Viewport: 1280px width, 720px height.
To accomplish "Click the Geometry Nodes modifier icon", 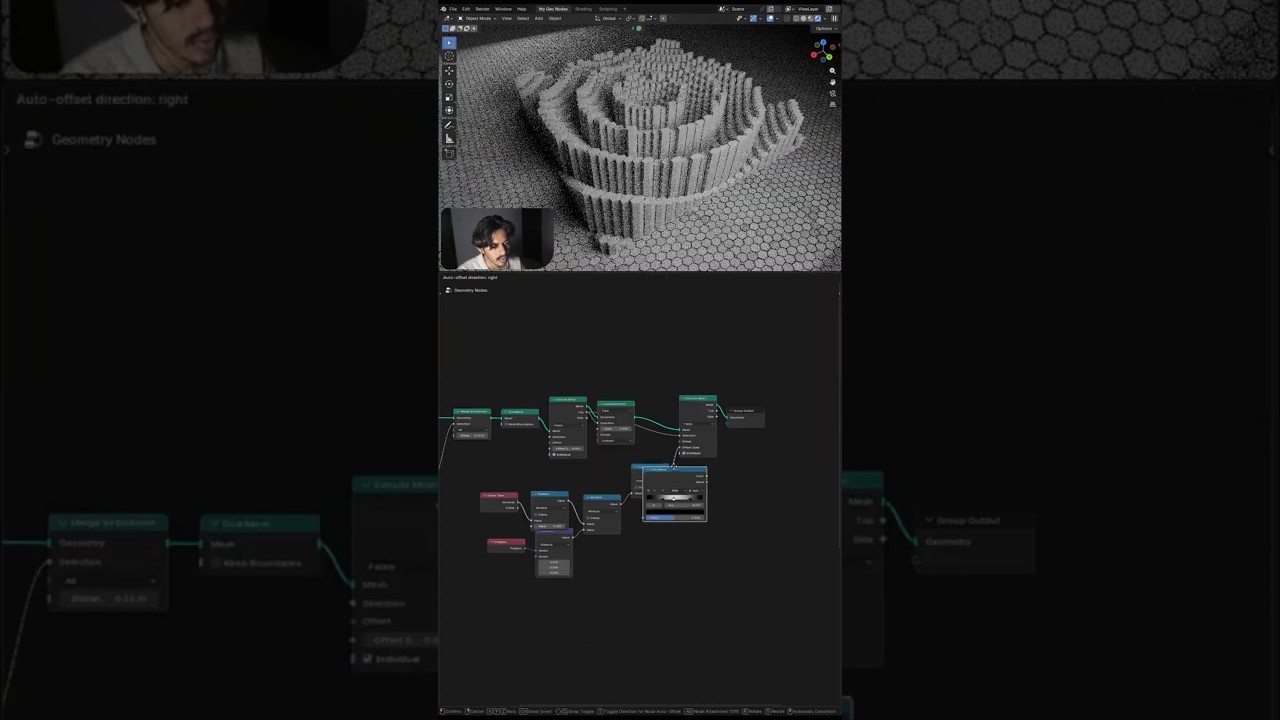I will pos(447,290).
